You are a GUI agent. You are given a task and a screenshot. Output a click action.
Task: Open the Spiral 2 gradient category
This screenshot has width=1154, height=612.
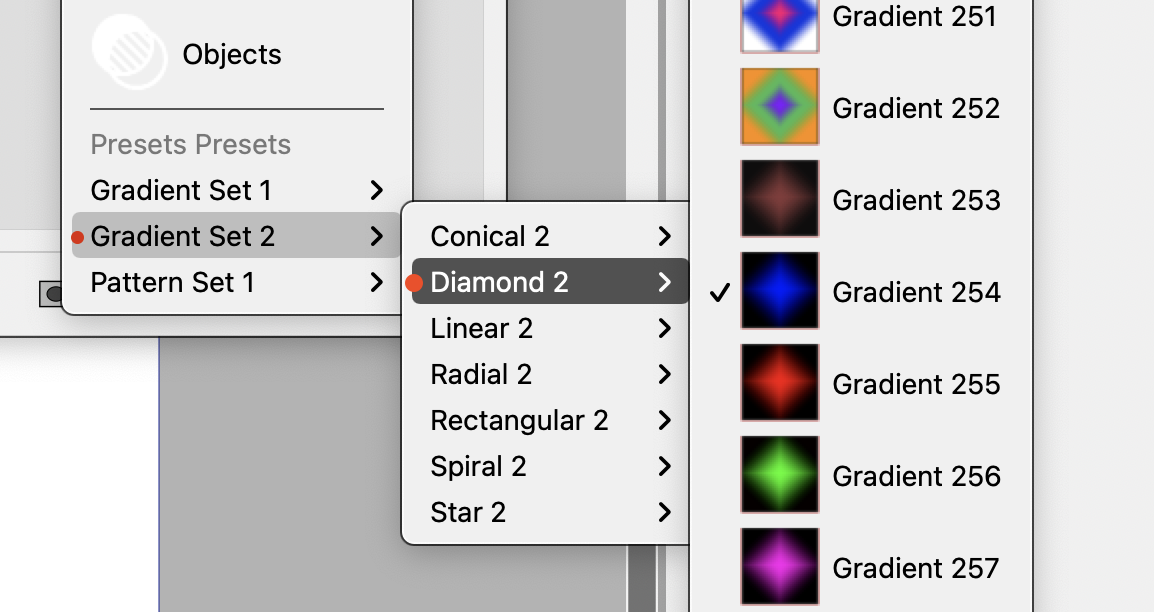478,466
